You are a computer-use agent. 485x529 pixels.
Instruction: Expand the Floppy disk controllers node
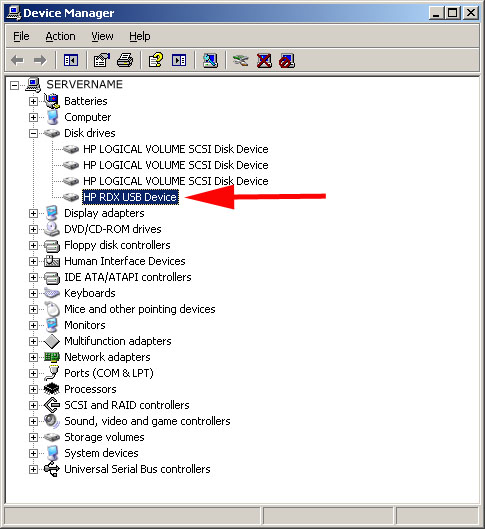pos(33,245)
